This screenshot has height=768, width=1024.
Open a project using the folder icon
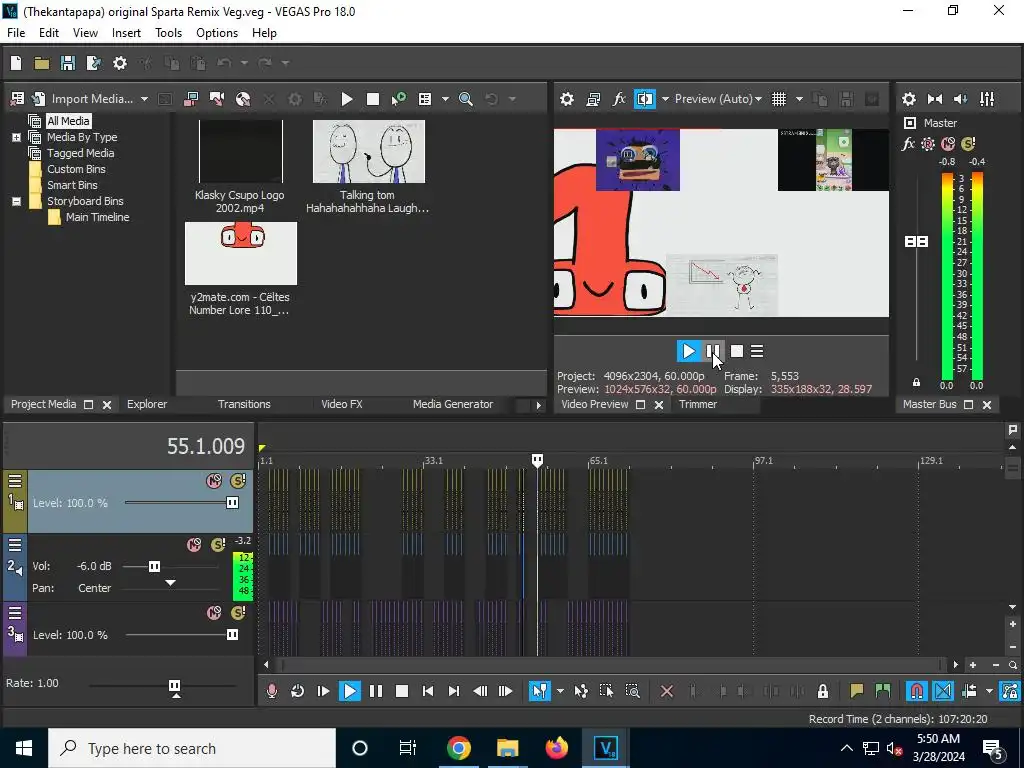click(42, 63)
